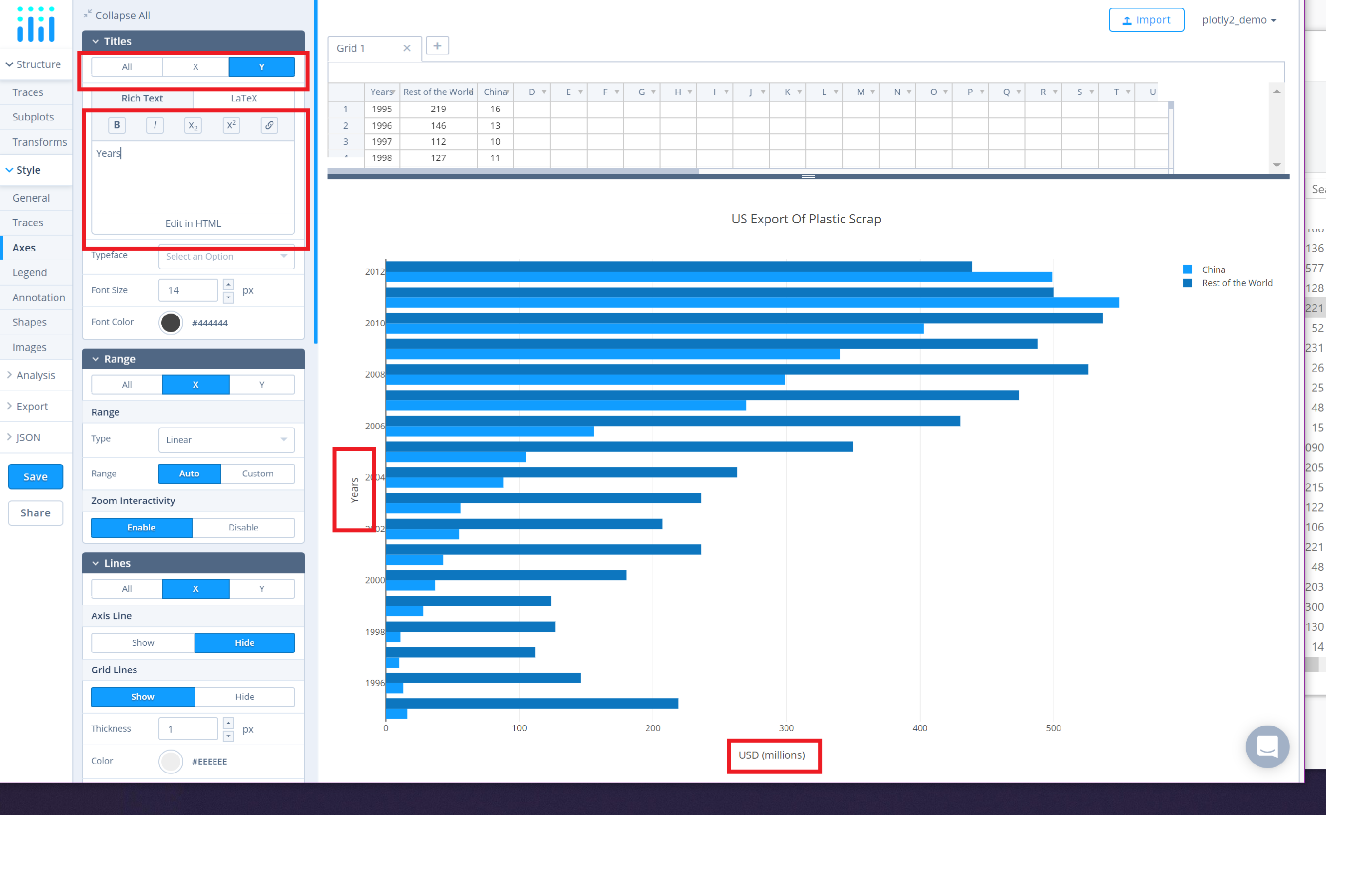Toggle the Y axis title tab

tap(262, 67)
